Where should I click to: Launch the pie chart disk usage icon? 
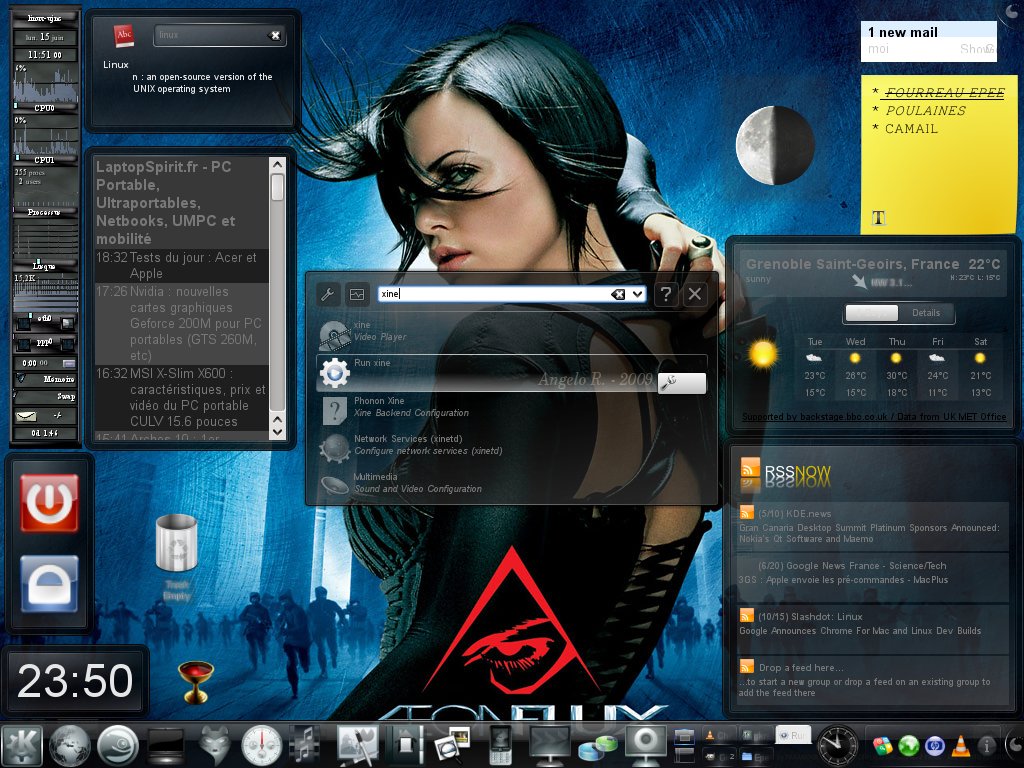[x=598, y=746]
